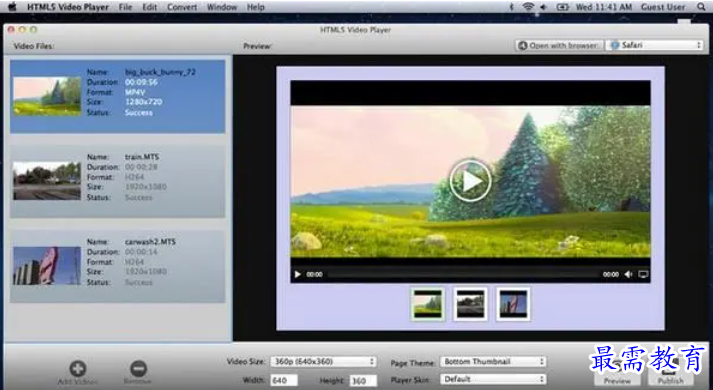Viewport: 713px width, 390px height.
Task: Click the player seek progress bar
Action: 463,274
